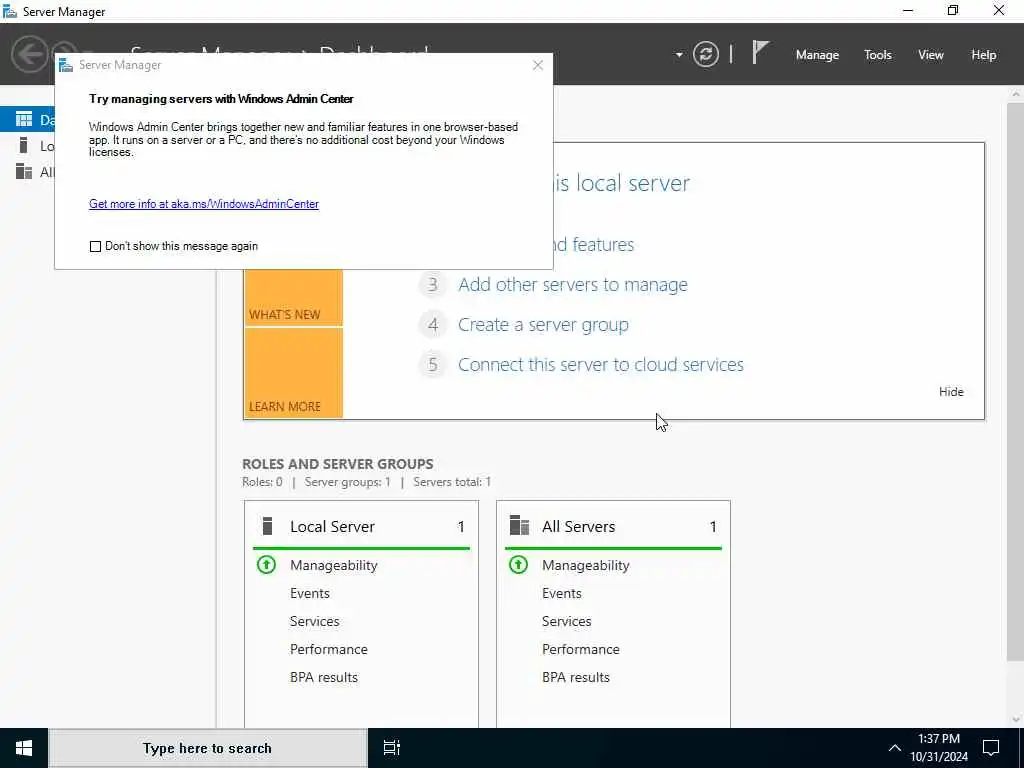This screenshot has height=768, width=1024.
Task: Open Services in Local Server tile
Action: point(314,621)
